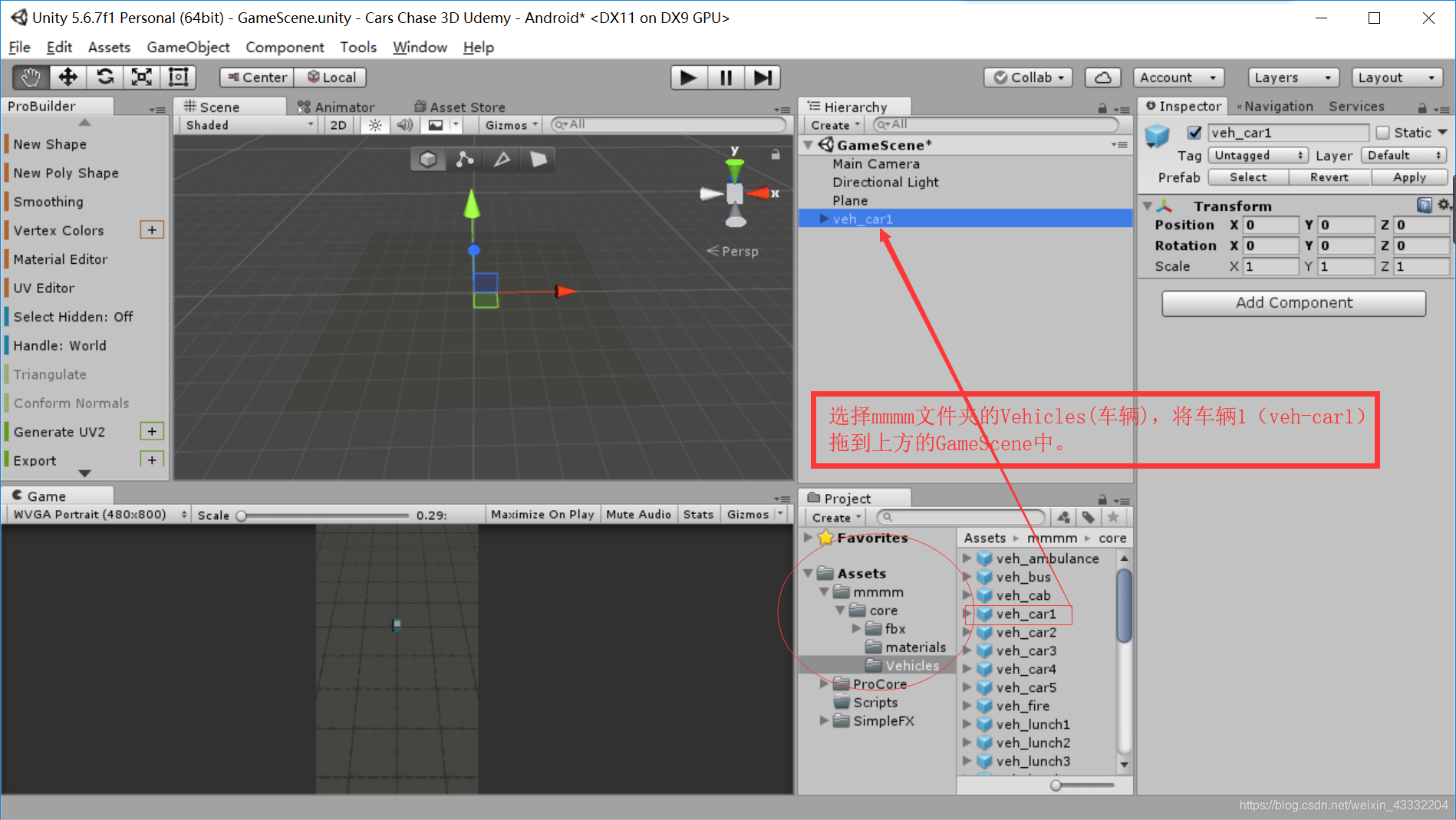Toggle Inspector panel lock icon
This screenshot has width=1456, height=820.
pos(1421,108)
